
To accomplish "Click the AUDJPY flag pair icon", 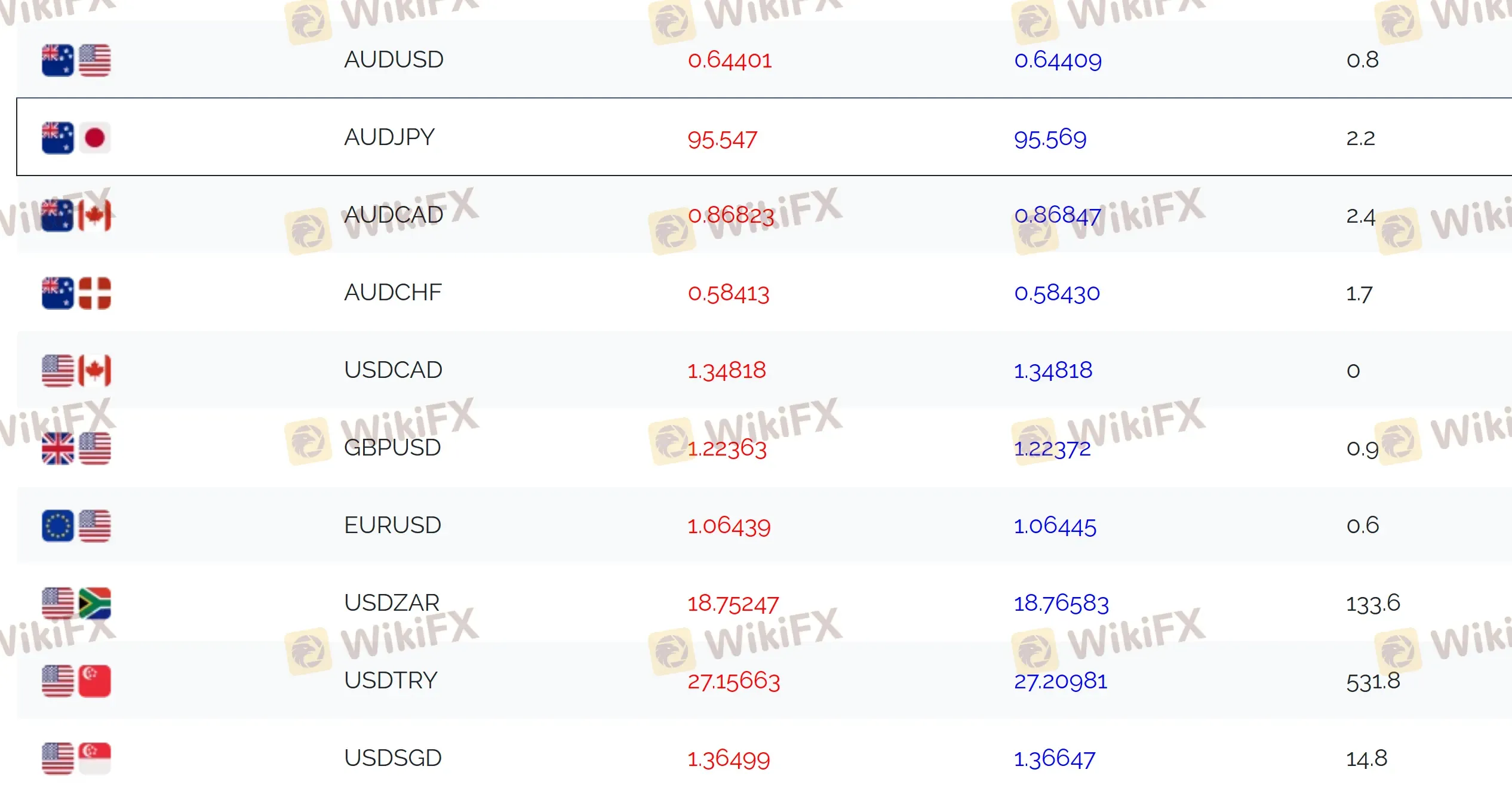I will 76,138.
